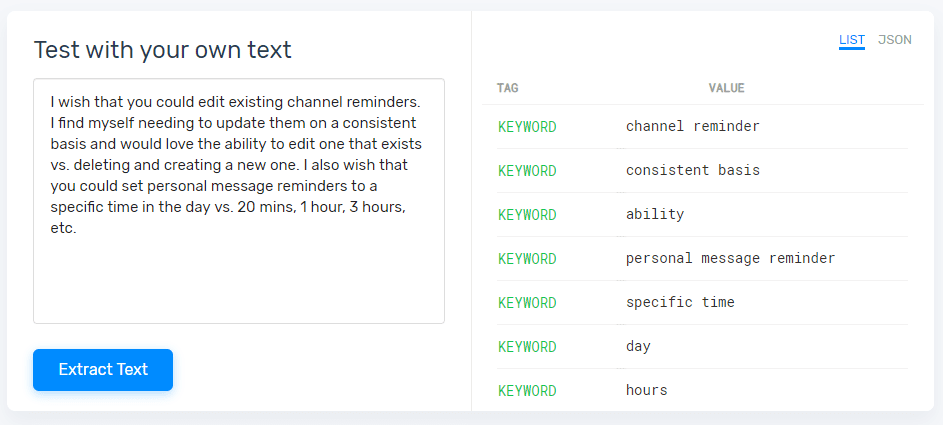Click KEYWORD tag next to 'ability'

tap(527, 215)
